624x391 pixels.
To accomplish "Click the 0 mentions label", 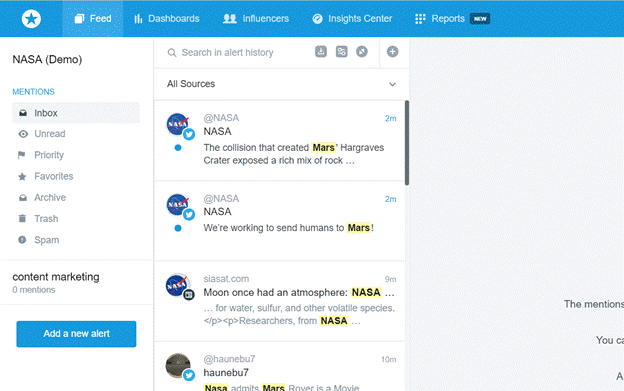I will pyautogui.click(x=34, y=290).
